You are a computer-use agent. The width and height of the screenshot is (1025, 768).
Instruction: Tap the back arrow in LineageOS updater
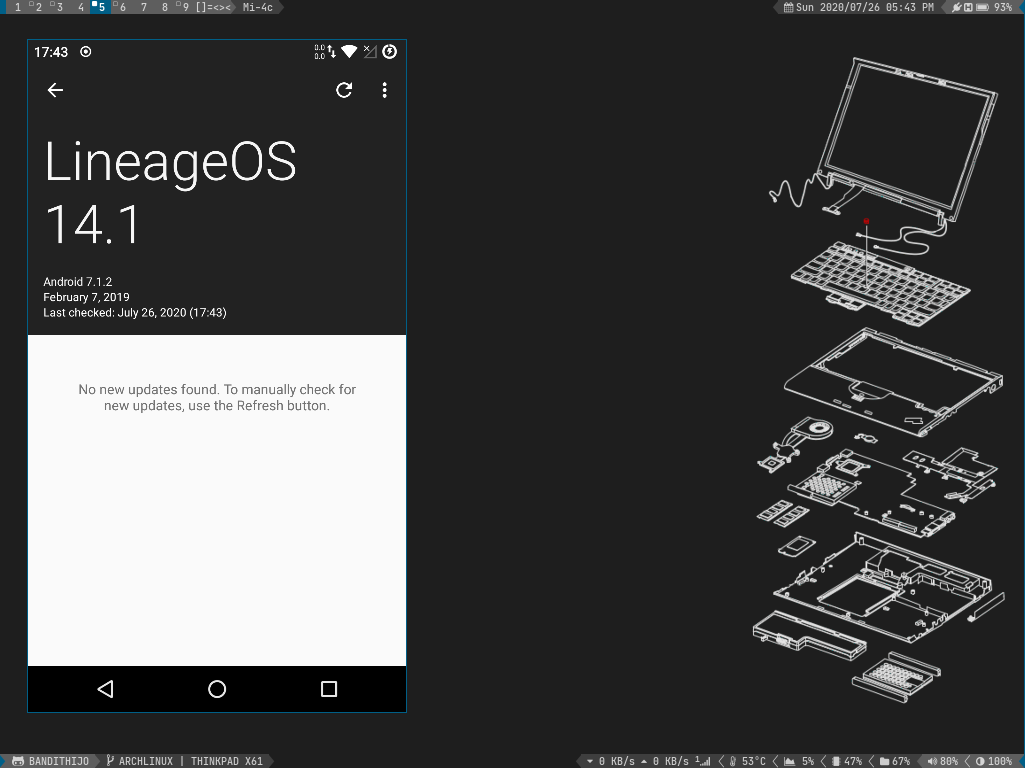click(x=55, y=90)
